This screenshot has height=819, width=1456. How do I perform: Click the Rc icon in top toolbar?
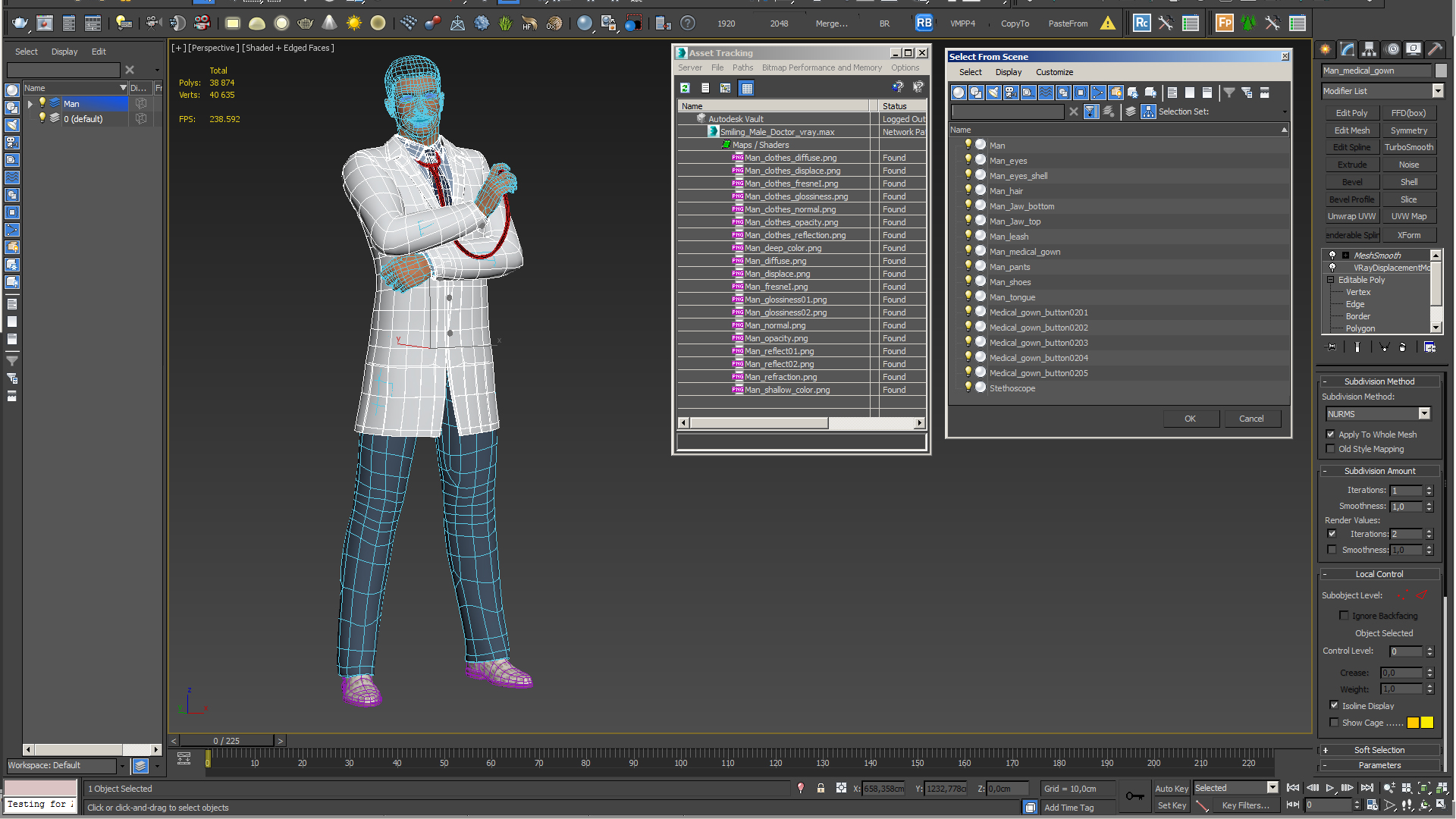click(1141, 24)
